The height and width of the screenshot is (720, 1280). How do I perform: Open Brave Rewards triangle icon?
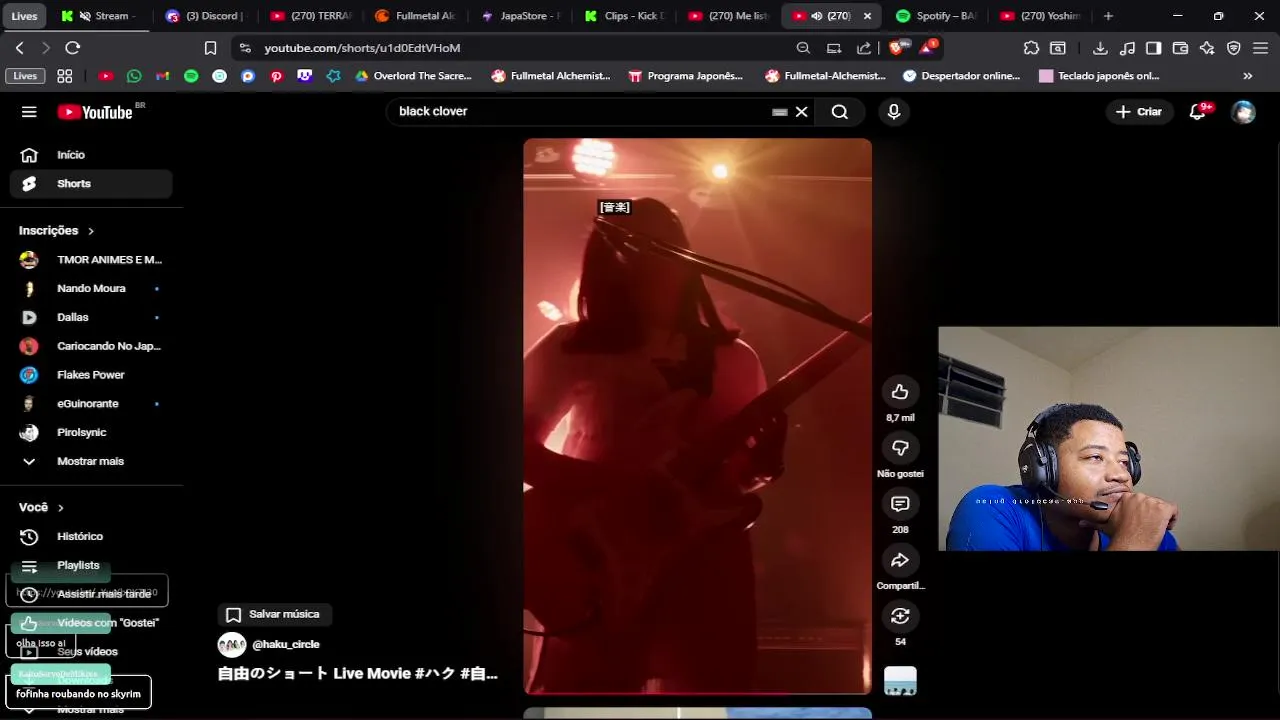[928, 47]
